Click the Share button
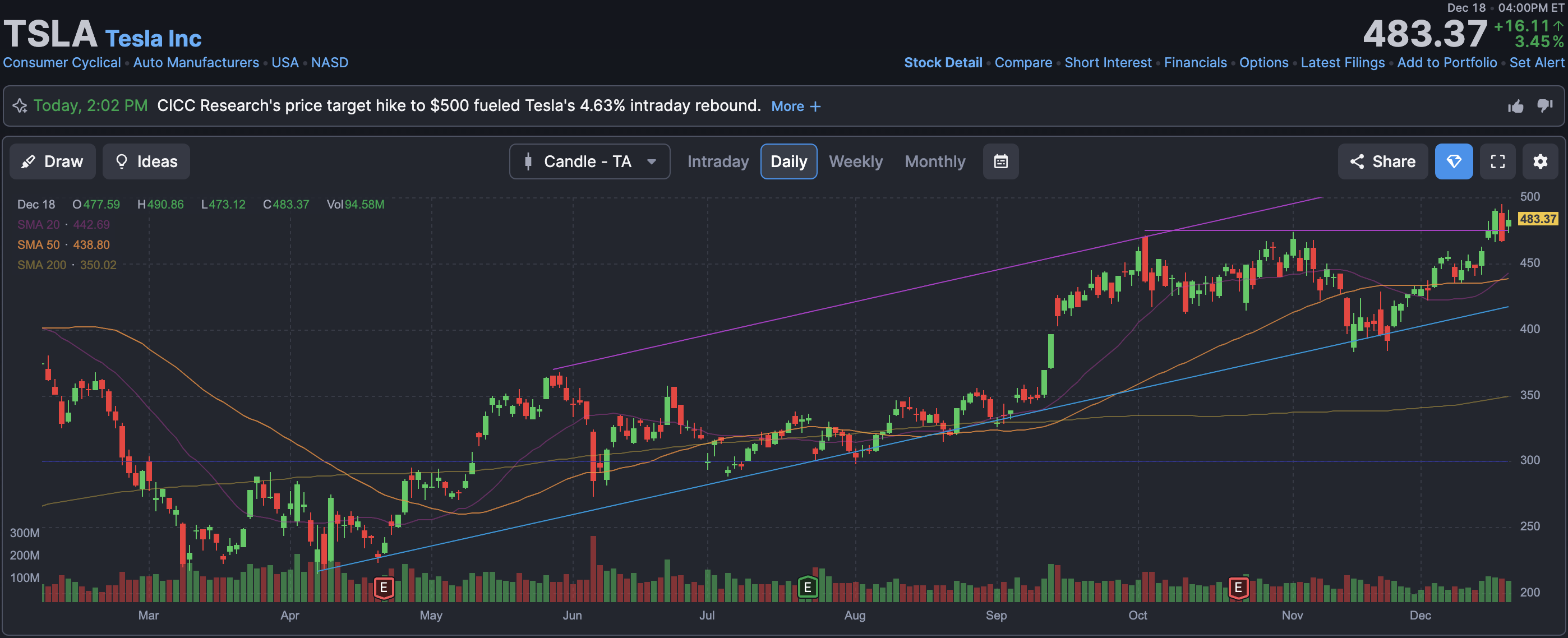 (x=1382, y=161)
